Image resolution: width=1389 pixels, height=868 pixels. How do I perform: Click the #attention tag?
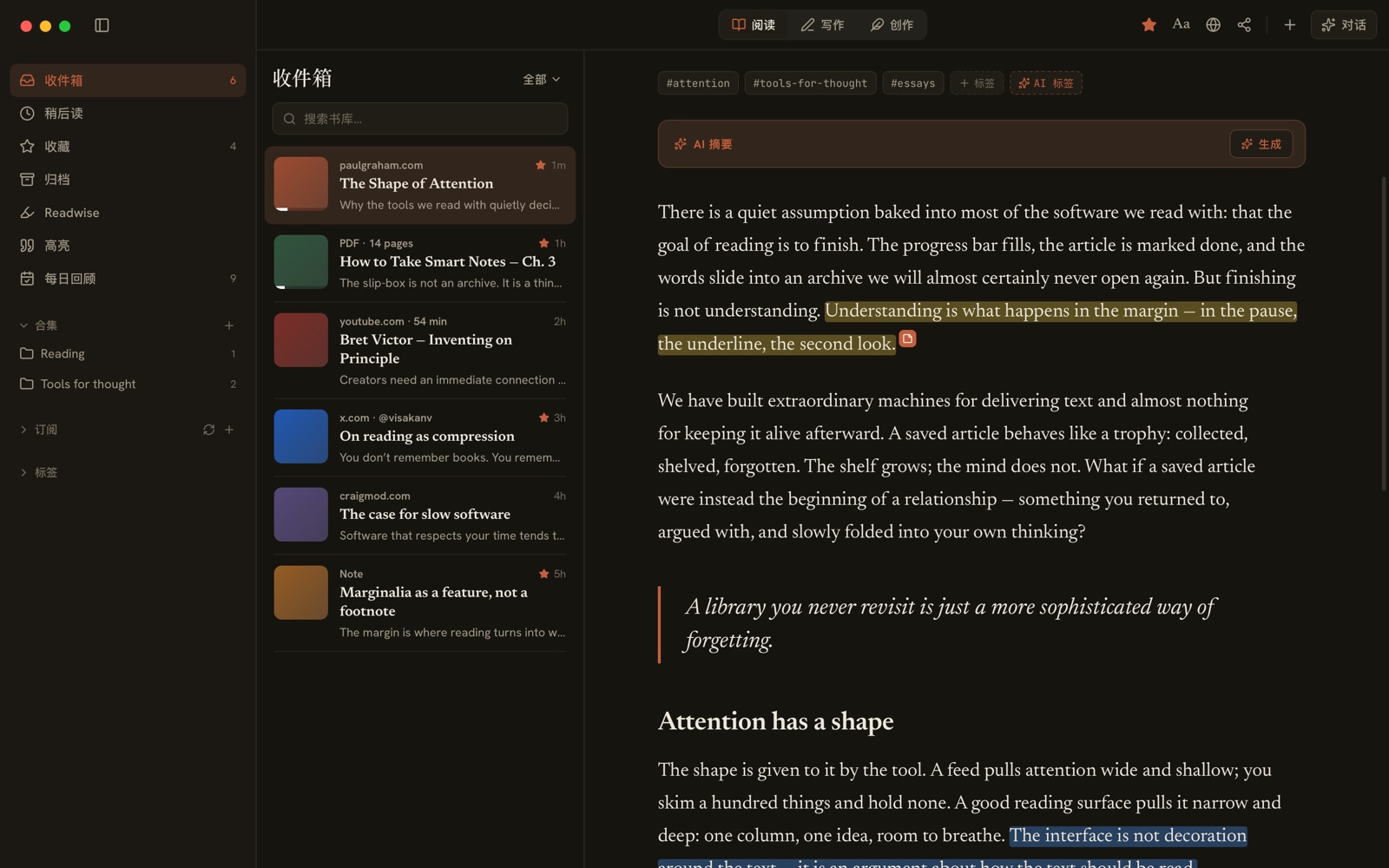coord(698,83)
